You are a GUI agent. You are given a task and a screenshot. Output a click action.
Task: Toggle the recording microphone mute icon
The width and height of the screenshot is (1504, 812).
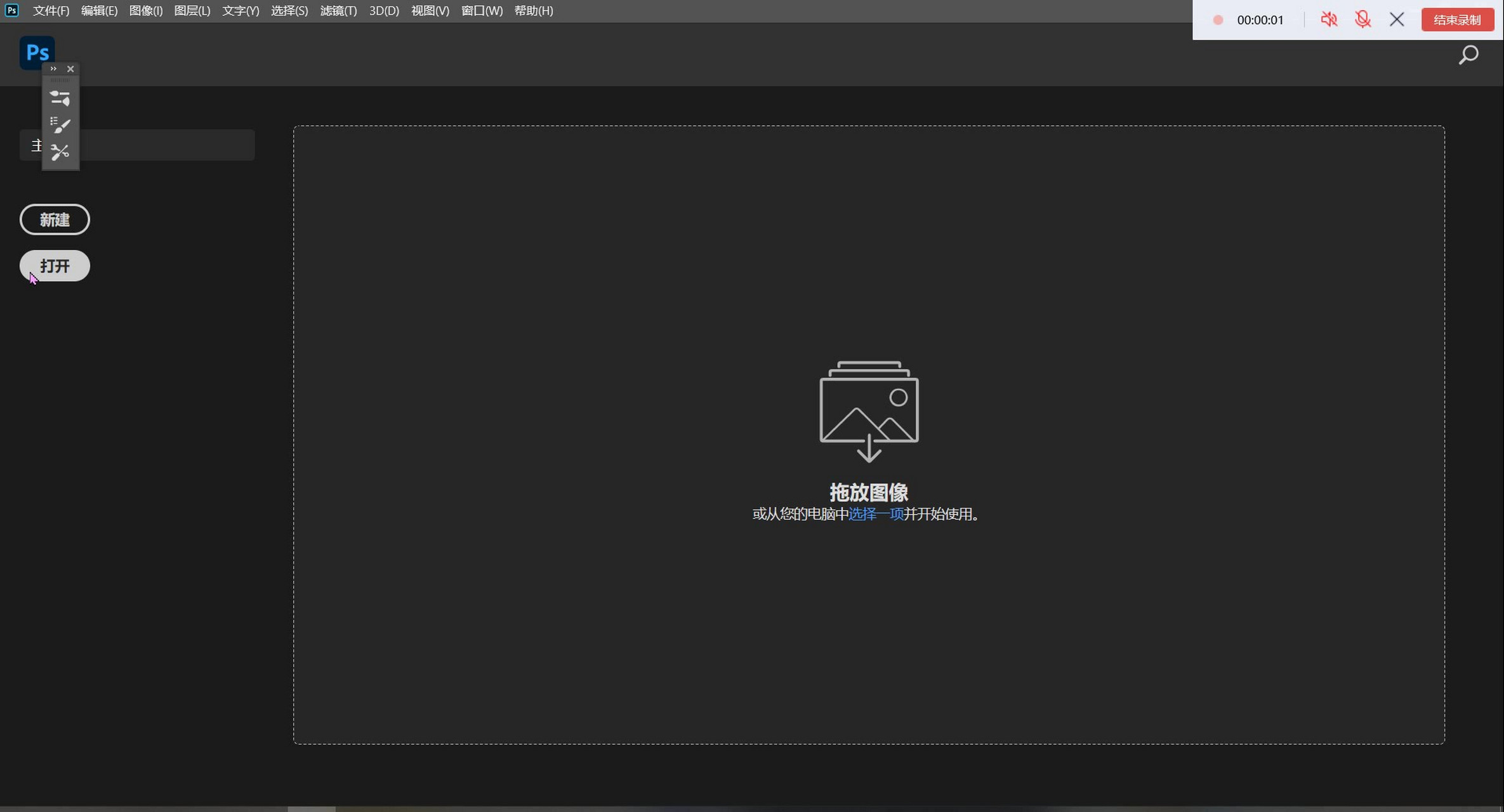coord(1362,20)
